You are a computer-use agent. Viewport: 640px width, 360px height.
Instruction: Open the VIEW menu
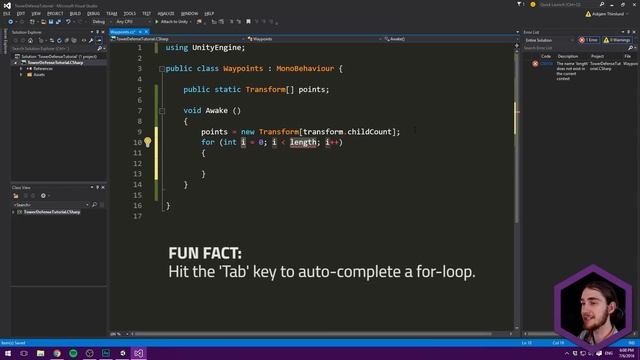click(x=36, y=13)
